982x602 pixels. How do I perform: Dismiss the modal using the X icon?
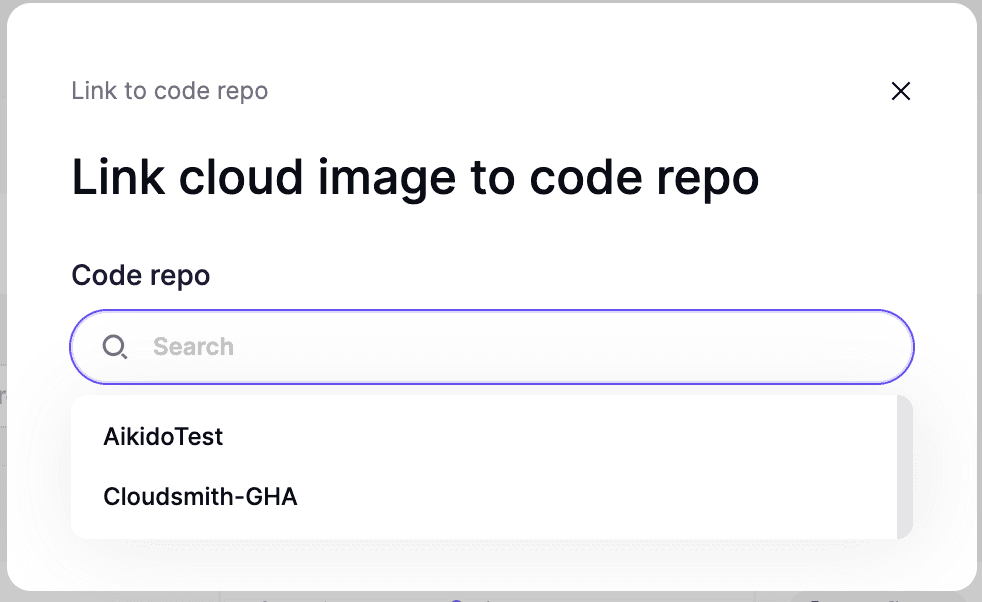tap(900, 92)
